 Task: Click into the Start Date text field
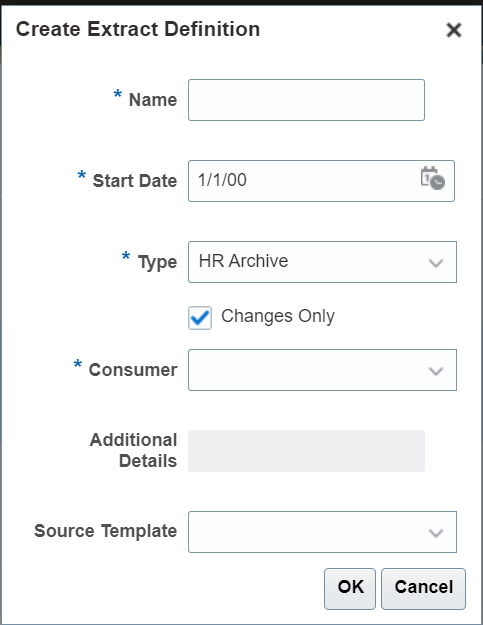tap(303, 181)
